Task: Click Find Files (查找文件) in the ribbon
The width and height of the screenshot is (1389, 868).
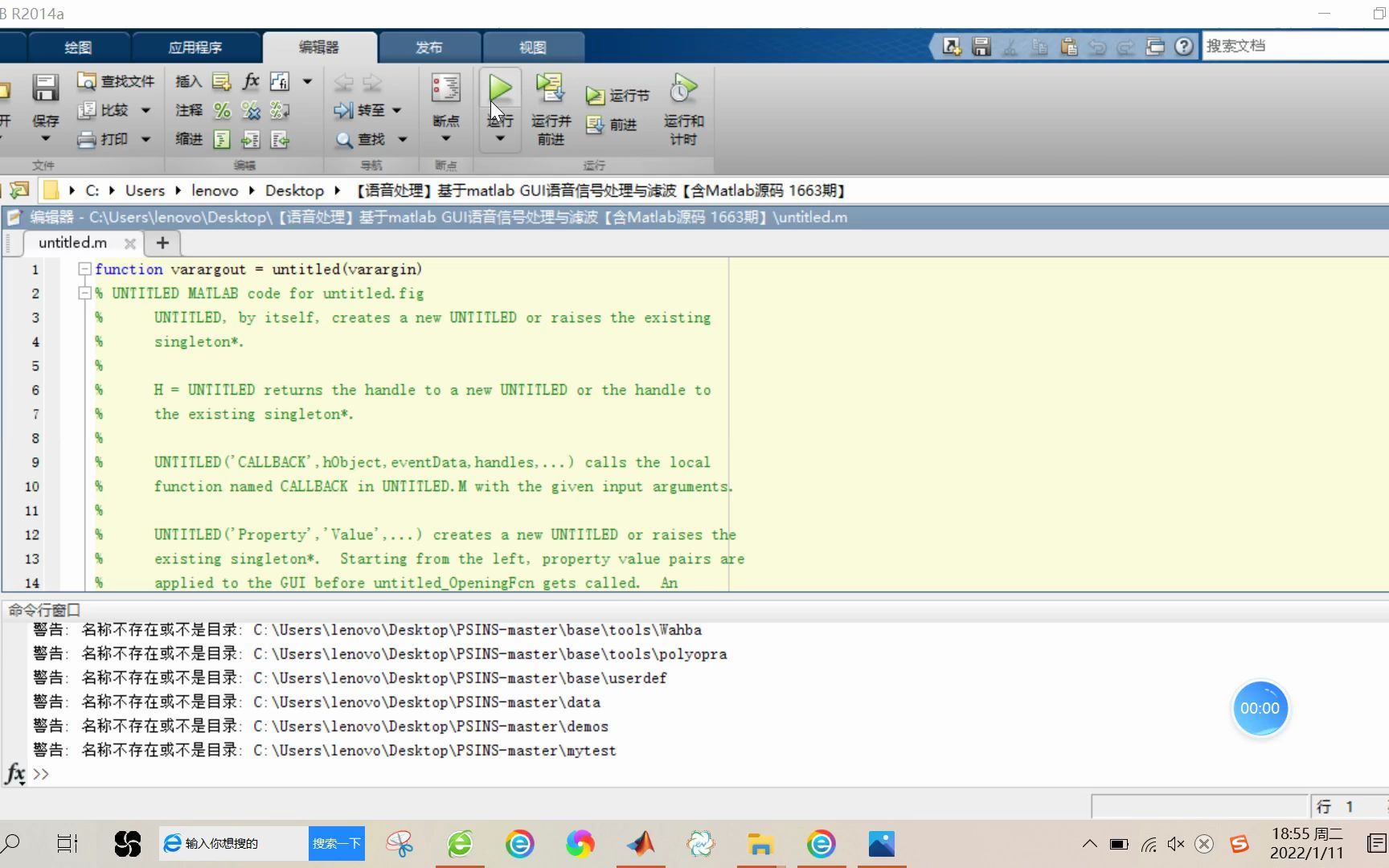Action: coord(116,81)
